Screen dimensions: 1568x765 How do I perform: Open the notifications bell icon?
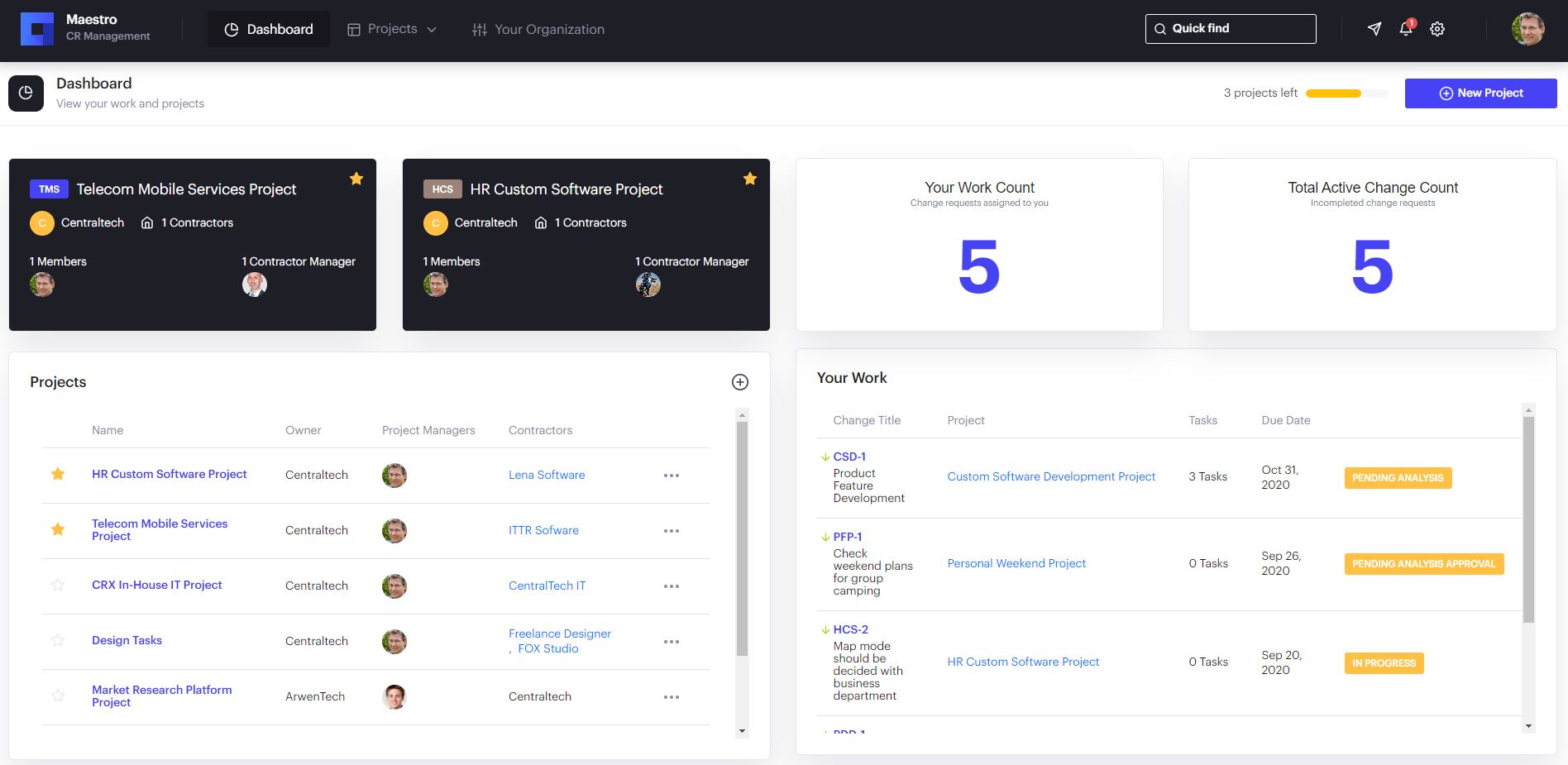point(1406,29)
